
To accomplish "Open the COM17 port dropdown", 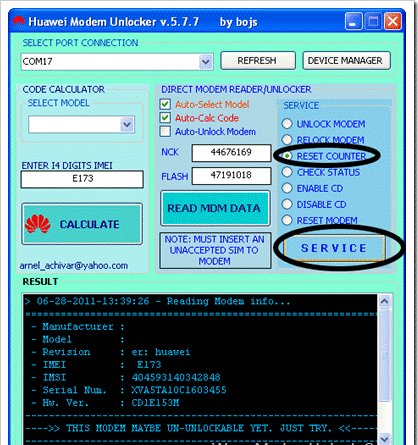I will [x=206, y=62].
